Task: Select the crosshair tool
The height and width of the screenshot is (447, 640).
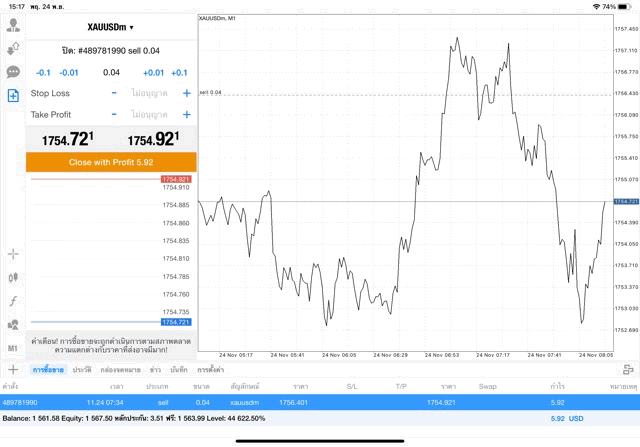Action: (x=13, y=255)
